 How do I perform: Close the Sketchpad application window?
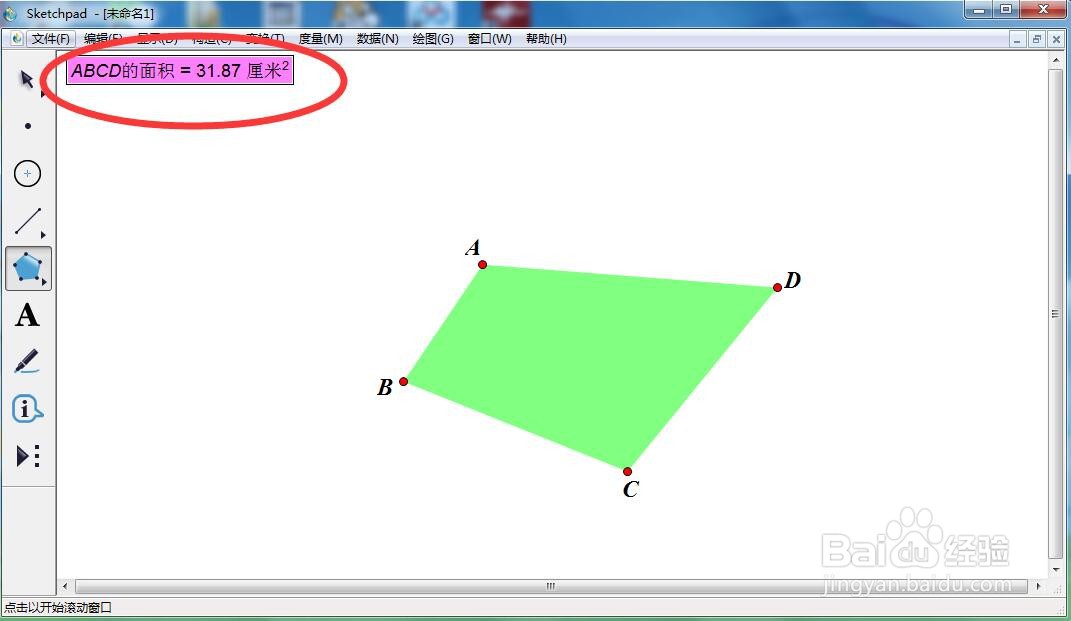point(1043,10)
